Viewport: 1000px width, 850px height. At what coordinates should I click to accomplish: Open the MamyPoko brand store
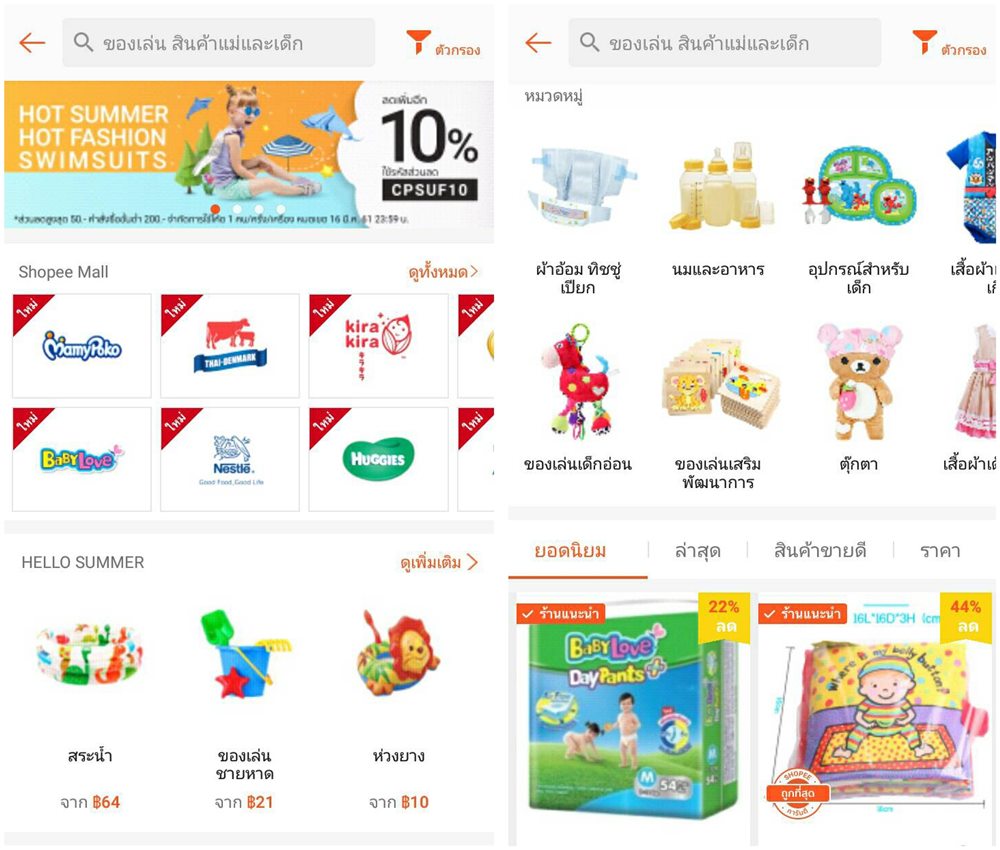click(x=82, y=346)
